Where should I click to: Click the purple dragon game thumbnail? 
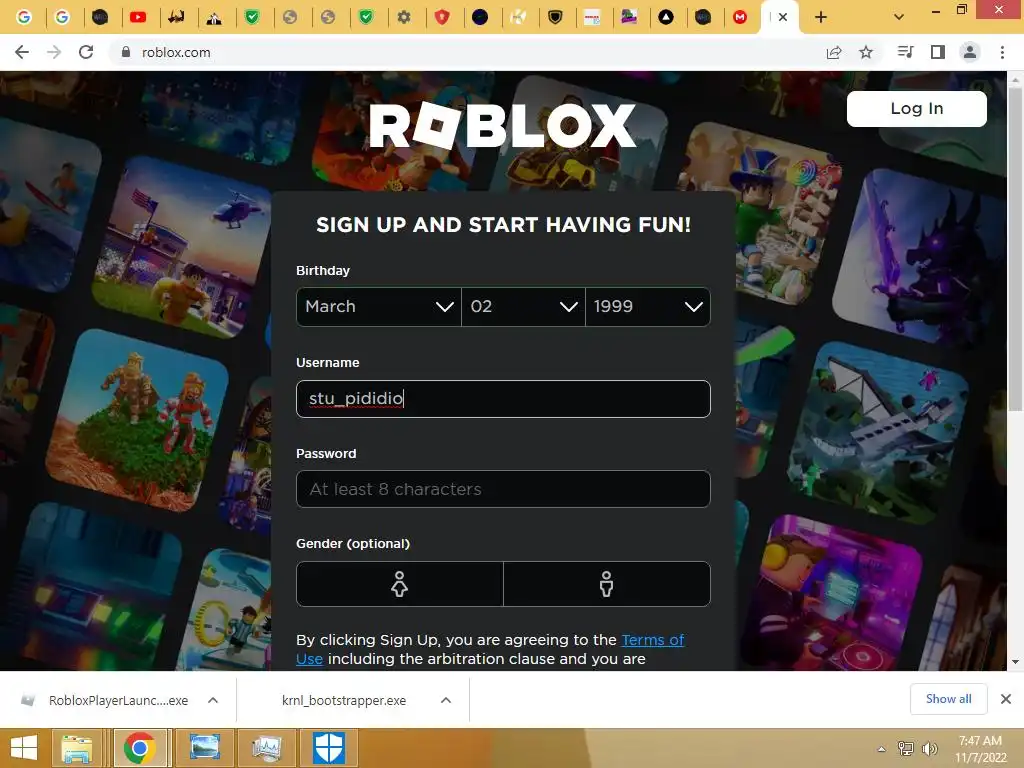click(921, 258)
